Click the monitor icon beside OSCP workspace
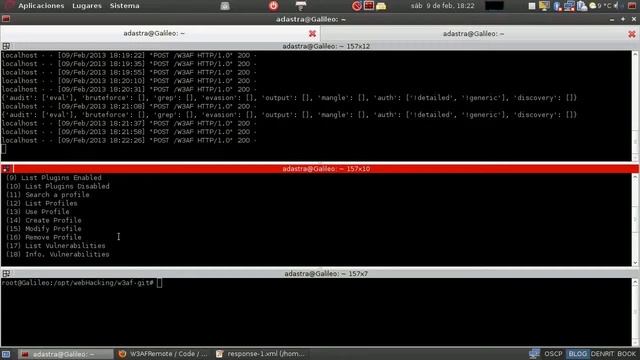The width and height of the screenshot is (640, 360). tap(534, 353)
